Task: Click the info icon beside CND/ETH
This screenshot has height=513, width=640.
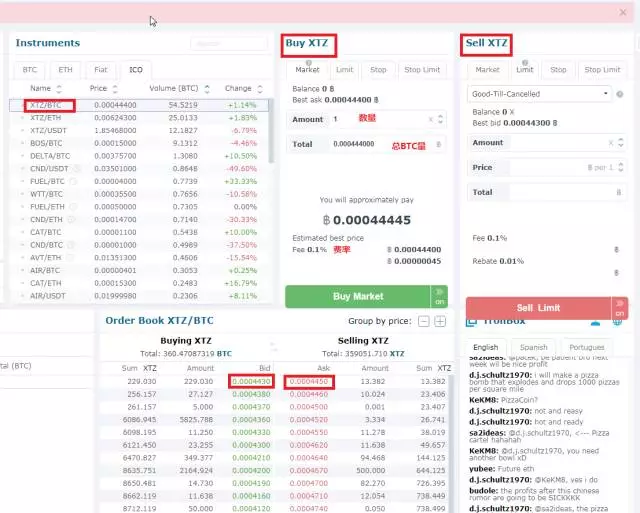Action: 71,220
